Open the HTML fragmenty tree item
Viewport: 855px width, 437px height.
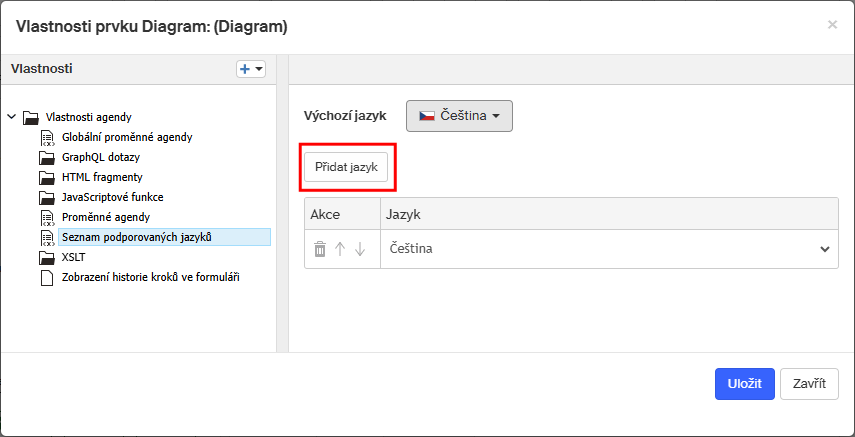point(102,177)
